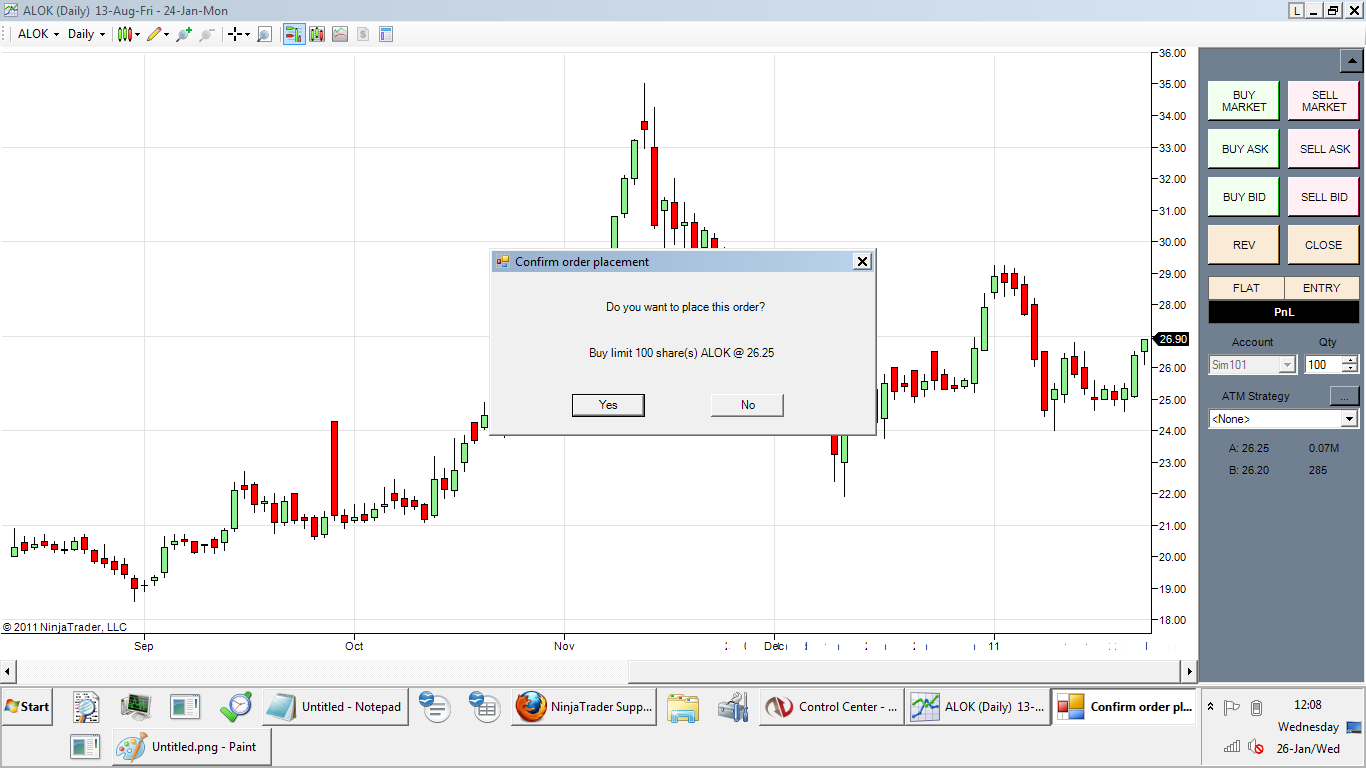Toggle the Chart Trader panel icon
The height and width of the screenshot is (768, 1366).
click(293, 34)
